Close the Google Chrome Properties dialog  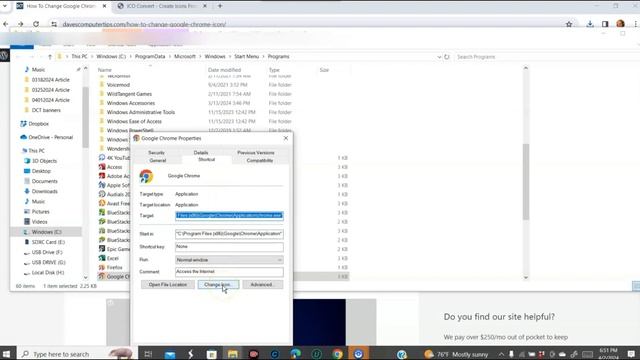[286, 138]
